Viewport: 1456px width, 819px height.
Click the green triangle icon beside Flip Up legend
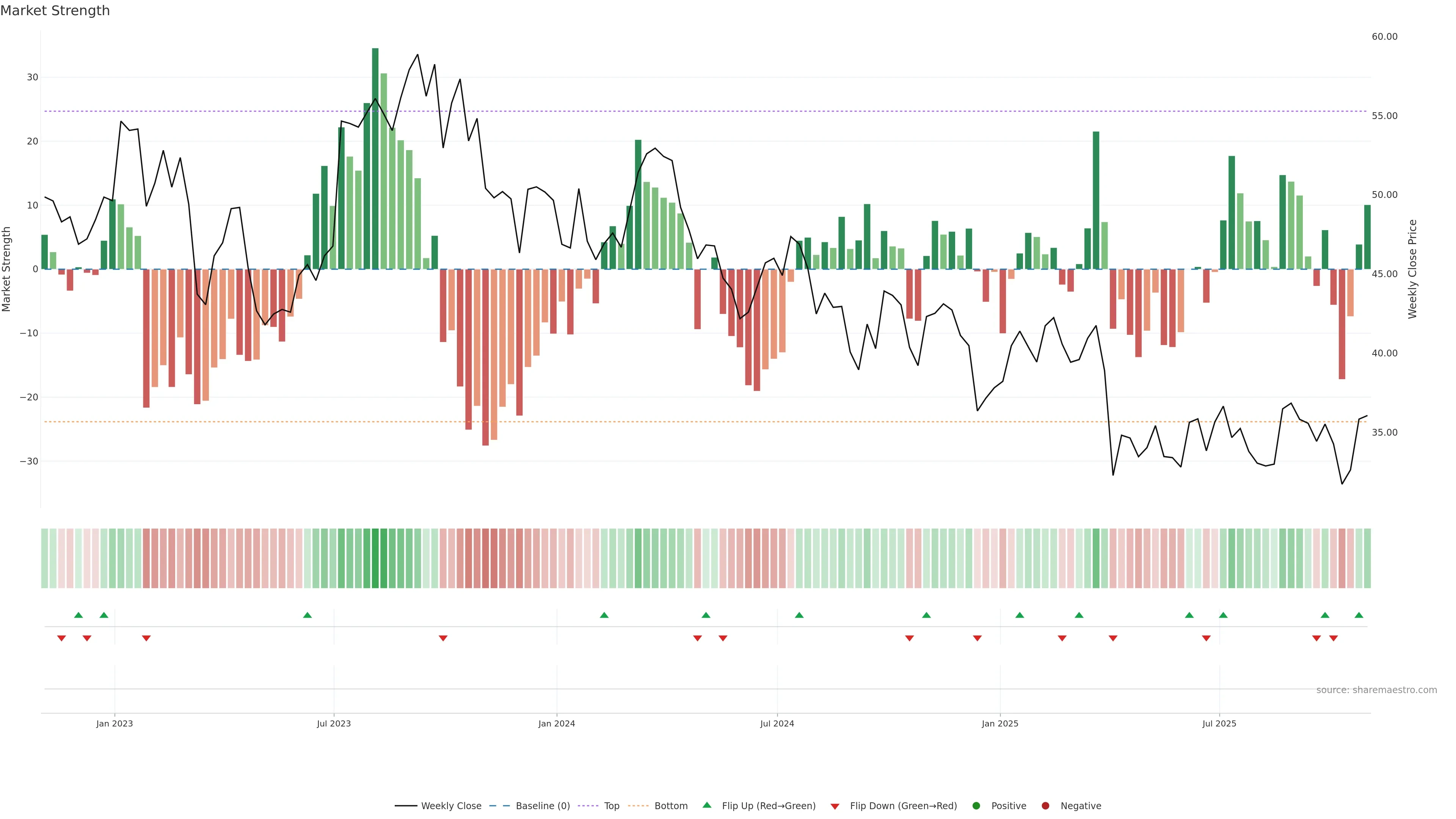click(706, 805)
